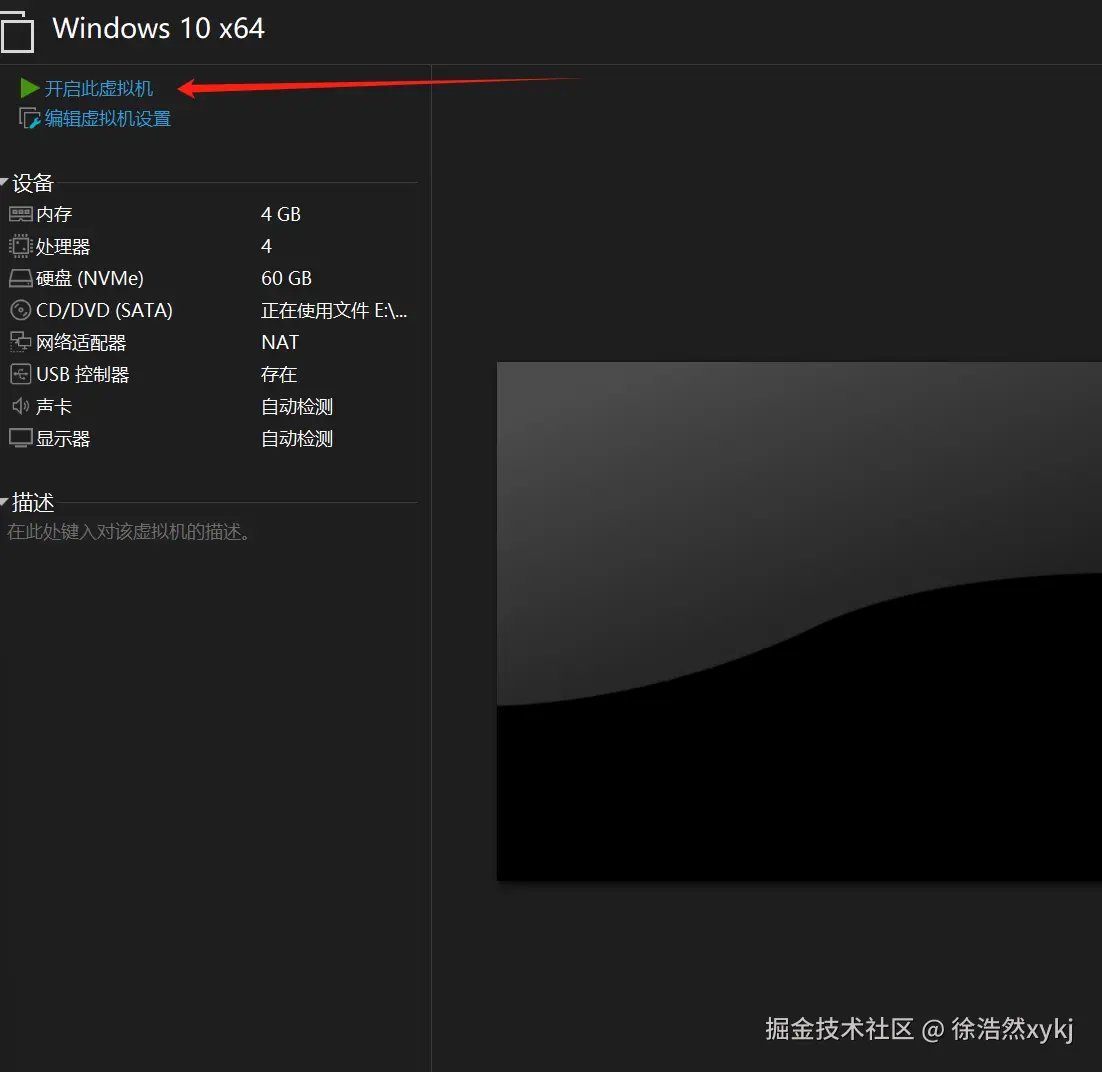
Task: Click the memory chip icon for 内存
Action: coord(20,214)
